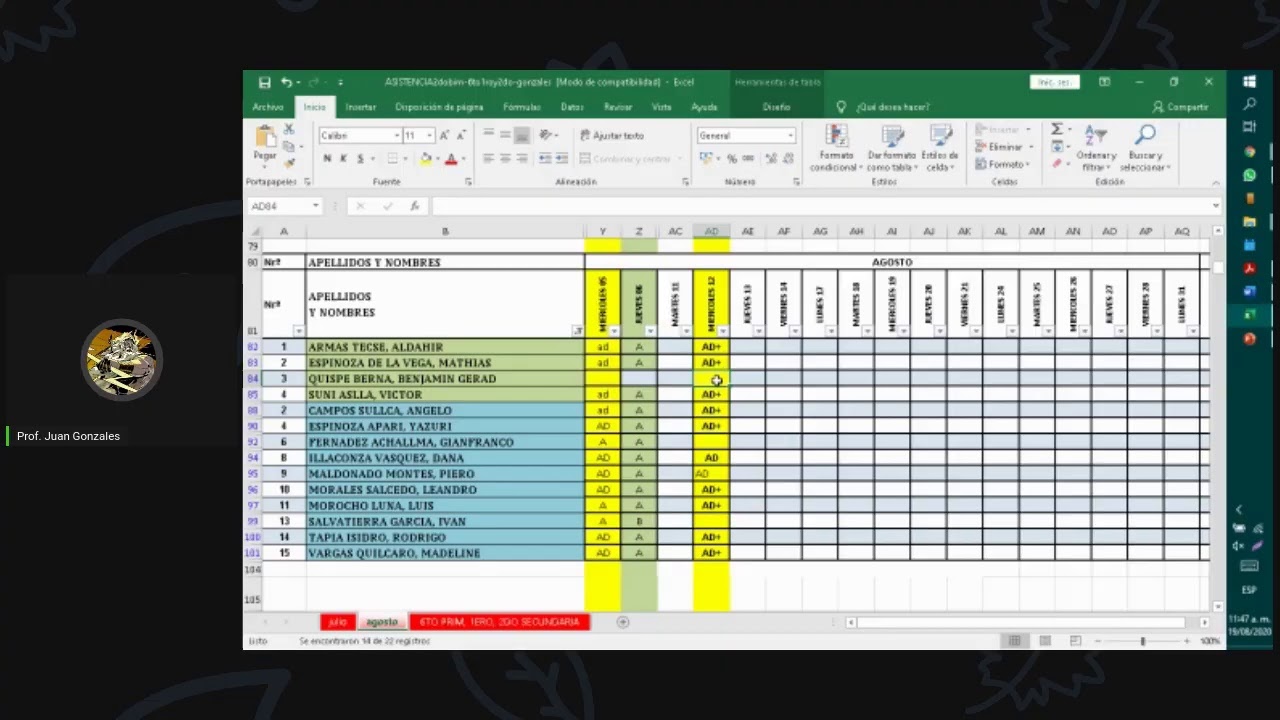Screen dimensions: 1280x720
Task: Add a new sheet with plus icon
Action: [x=623, y=622]
